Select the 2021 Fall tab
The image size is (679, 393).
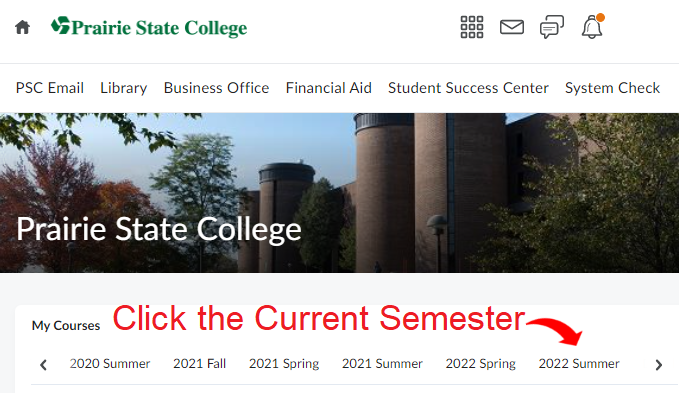[200, 364]
